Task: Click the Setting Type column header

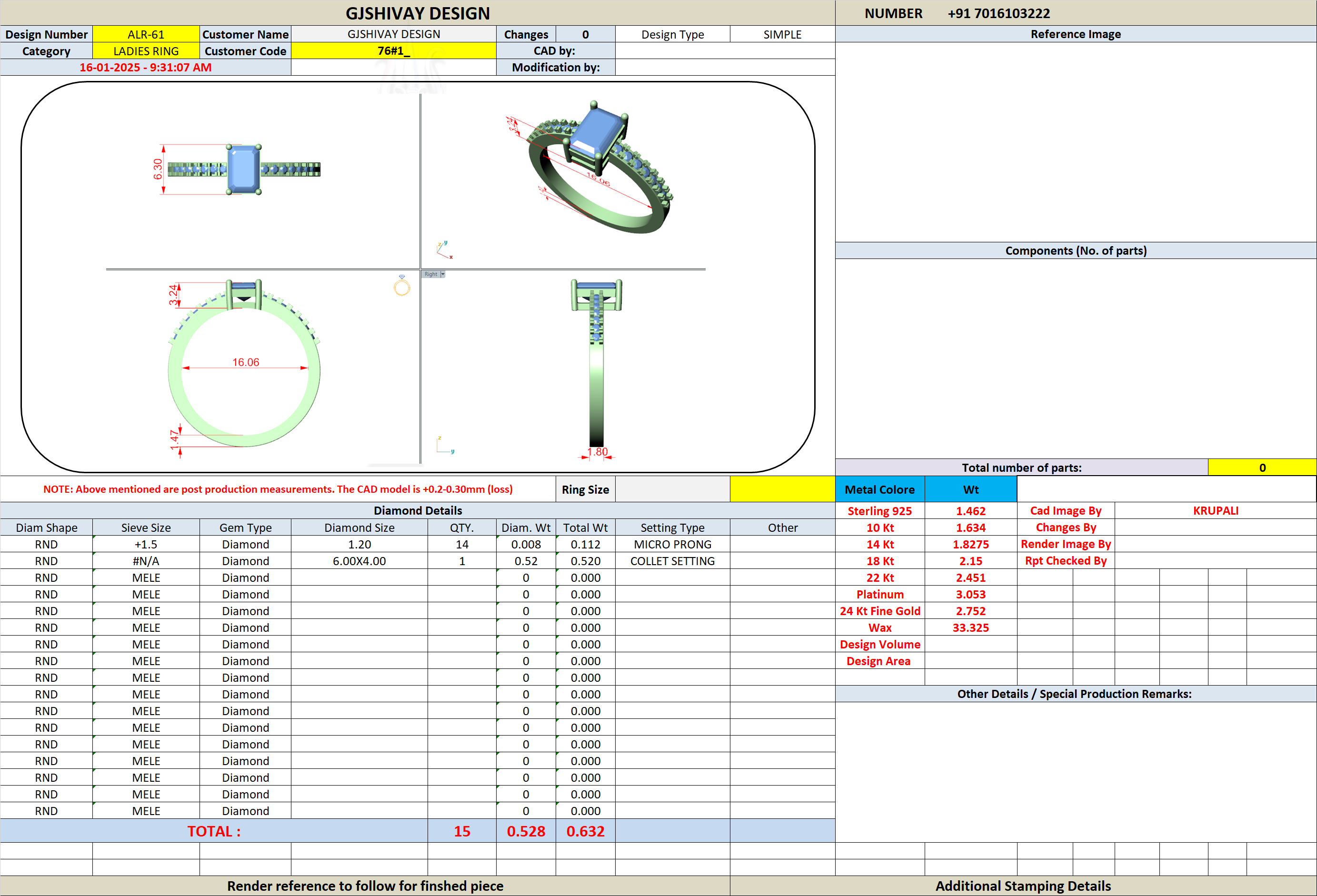Action: click(x=673, y=528)
